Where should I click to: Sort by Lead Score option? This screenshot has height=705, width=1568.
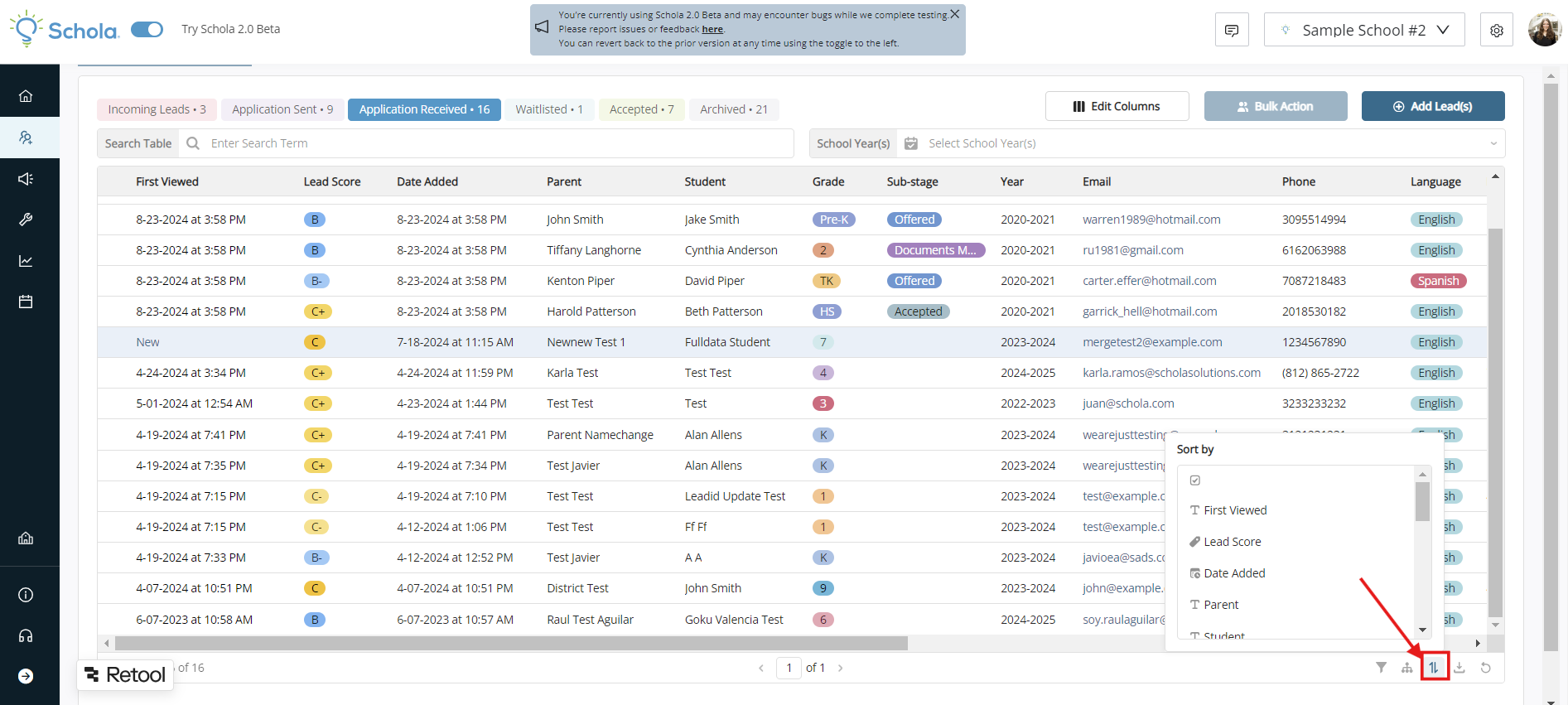click(x=1296, y=542)
